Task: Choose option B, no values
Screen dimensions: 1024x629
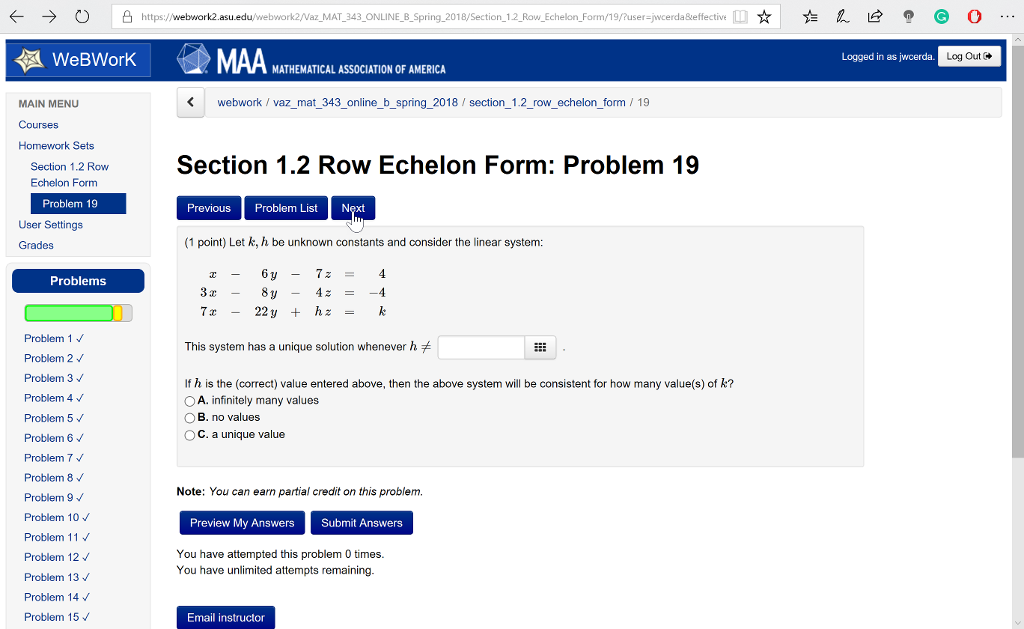Action: [x=189, y=417]
